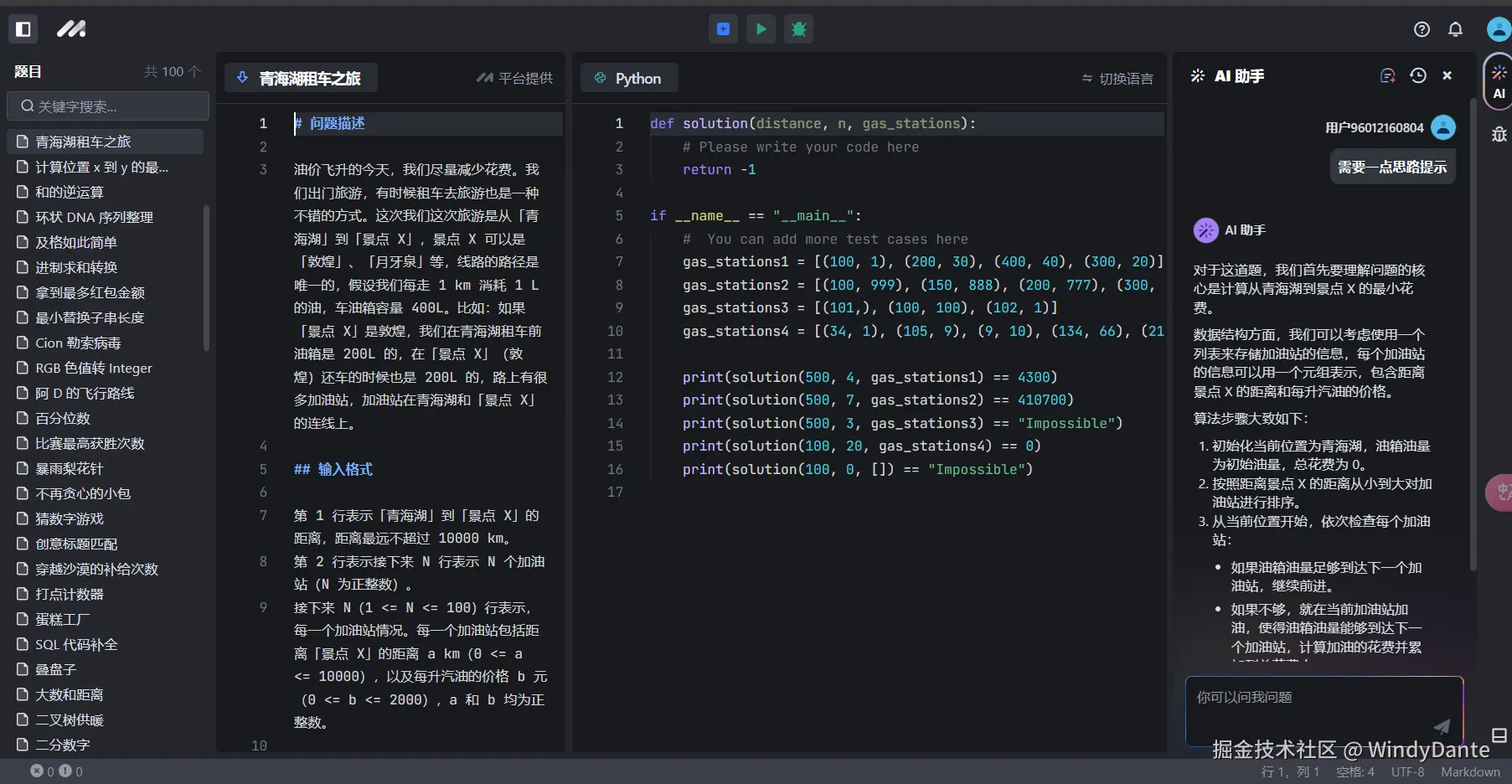Click the blue add button in toolbar
This screenshot has height=784, width=1512.
click(723, 29)
